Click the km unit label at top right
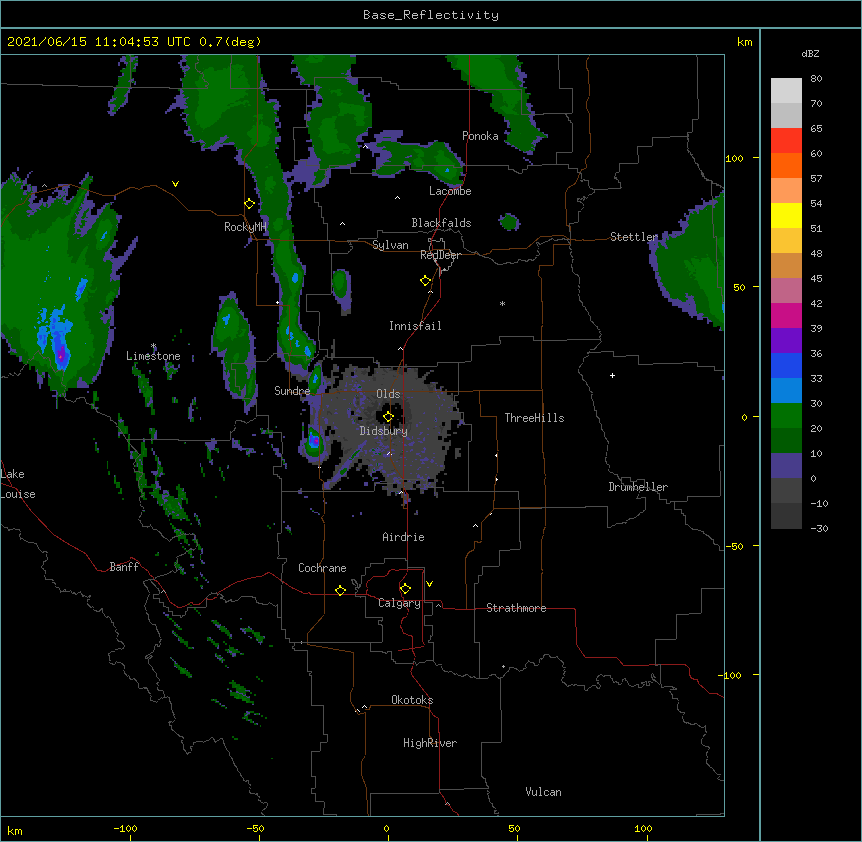The height and width of the screenshot is (842, 862). 744,42
